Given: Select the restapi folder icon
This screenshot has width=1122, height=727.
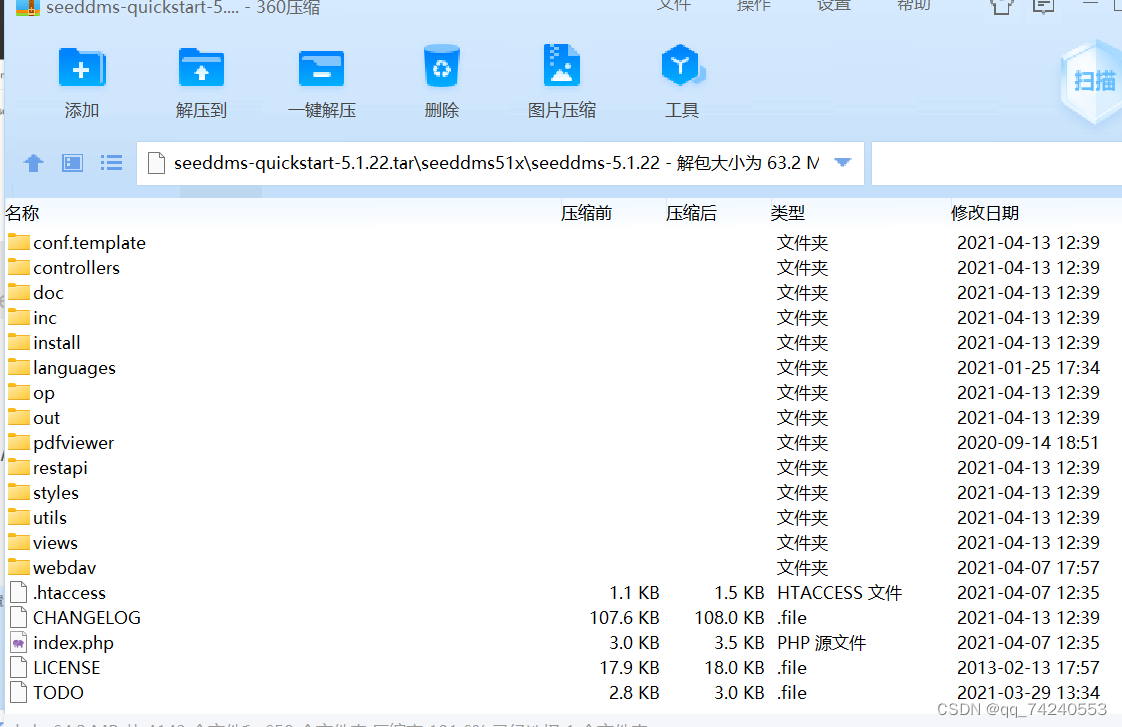Looking at the screenshot, I should 19,467.
